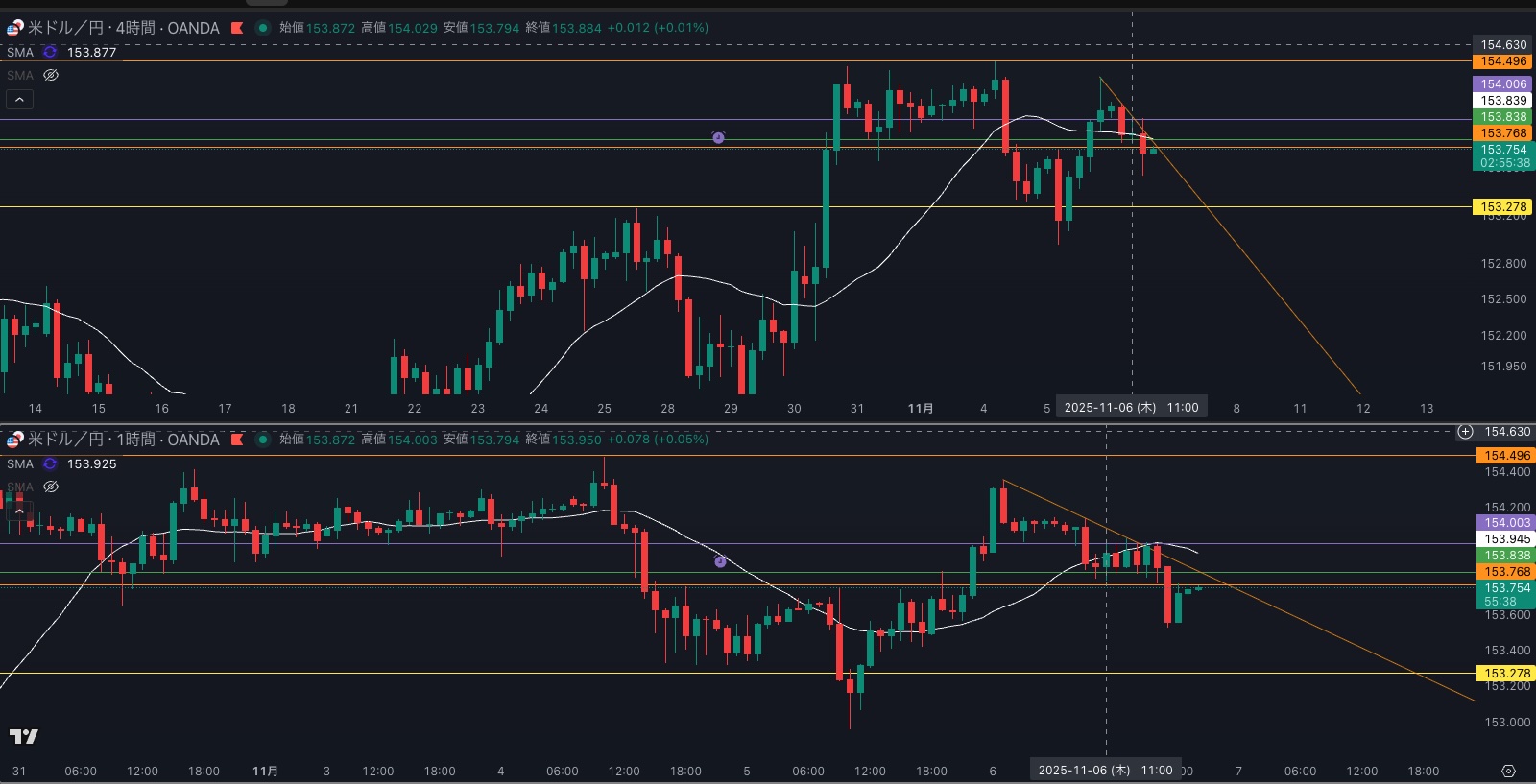Click the purple SMA refresh icon in the 4時間 chart

50,52
